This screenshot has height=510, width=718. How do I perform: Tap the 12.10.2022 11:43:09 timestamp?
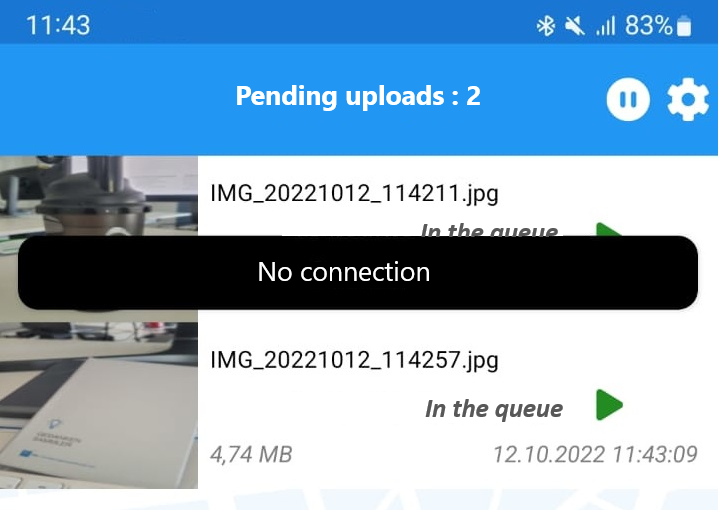point(595,455)
